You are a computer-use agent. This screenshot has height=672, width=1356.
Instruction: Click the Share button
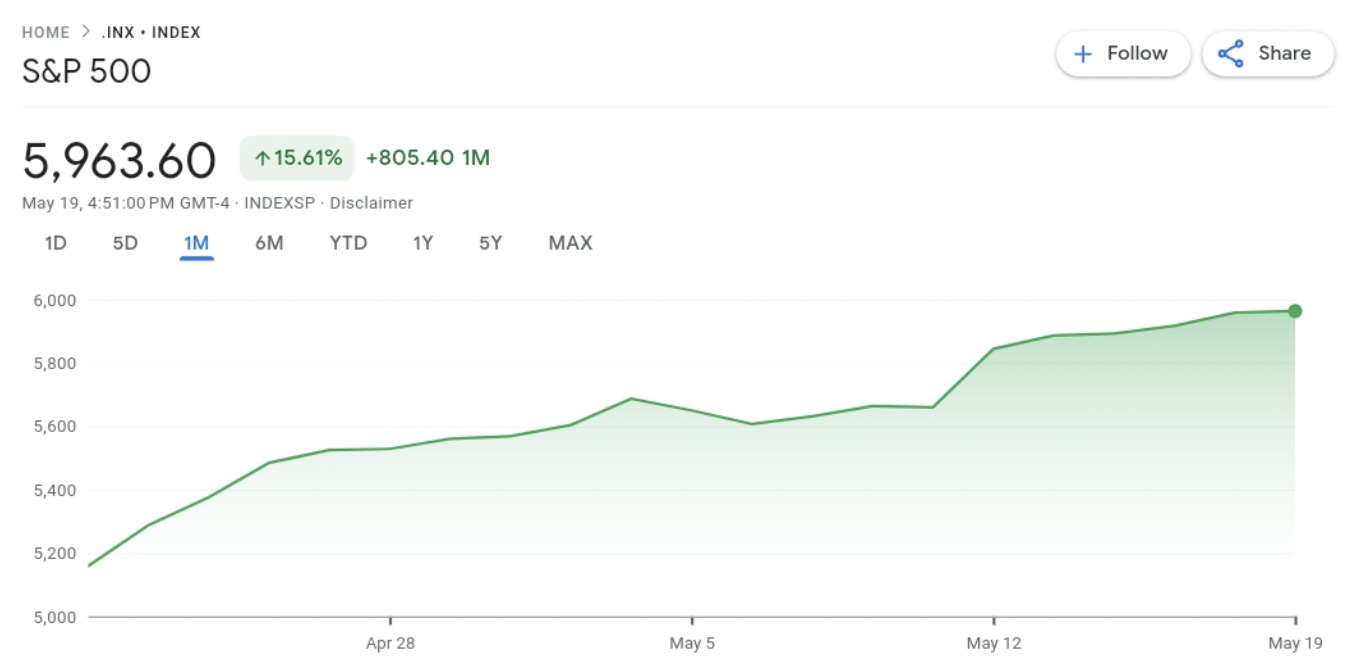coord(1268,54)
